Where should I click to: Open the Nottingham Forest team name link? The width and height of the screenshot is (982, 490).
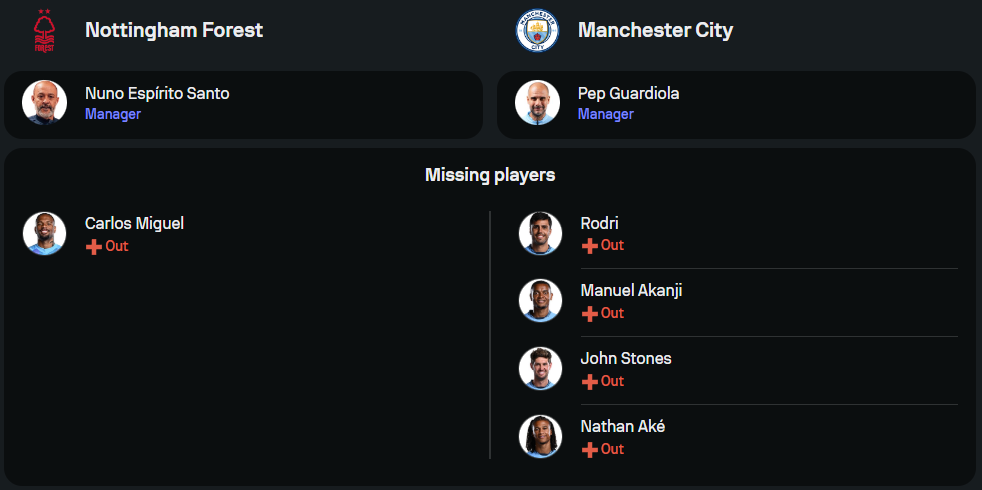[x=174, y=30]
